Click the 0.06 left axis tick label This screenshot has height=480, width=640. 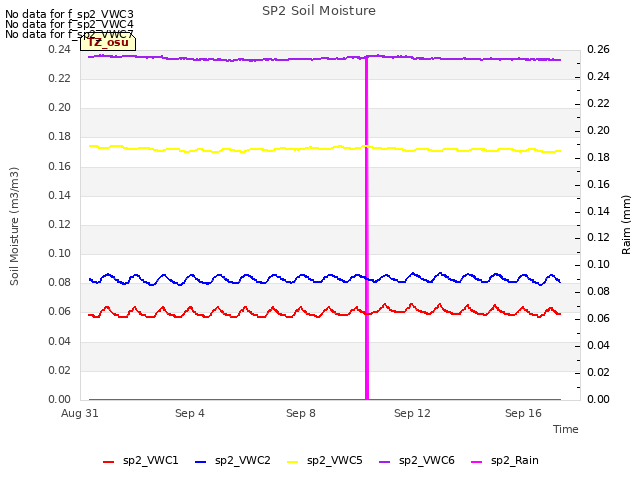(60, 312)
